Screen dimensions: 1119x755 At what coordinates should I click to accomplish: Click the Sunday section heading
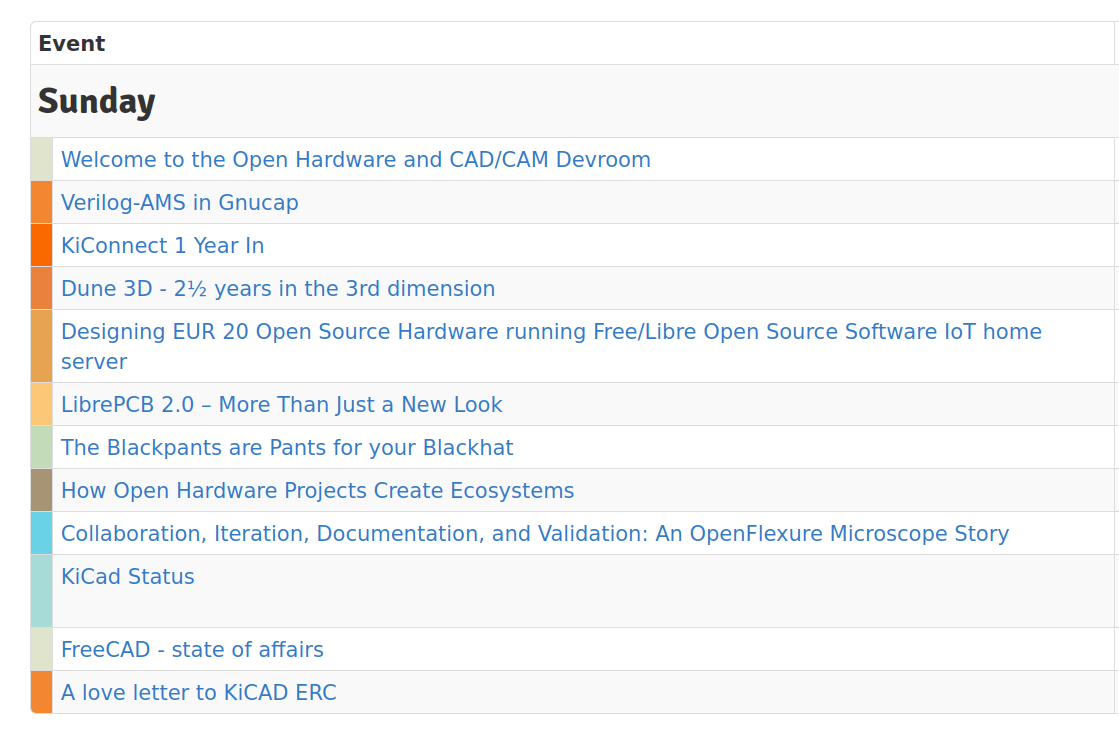[97, 101]
